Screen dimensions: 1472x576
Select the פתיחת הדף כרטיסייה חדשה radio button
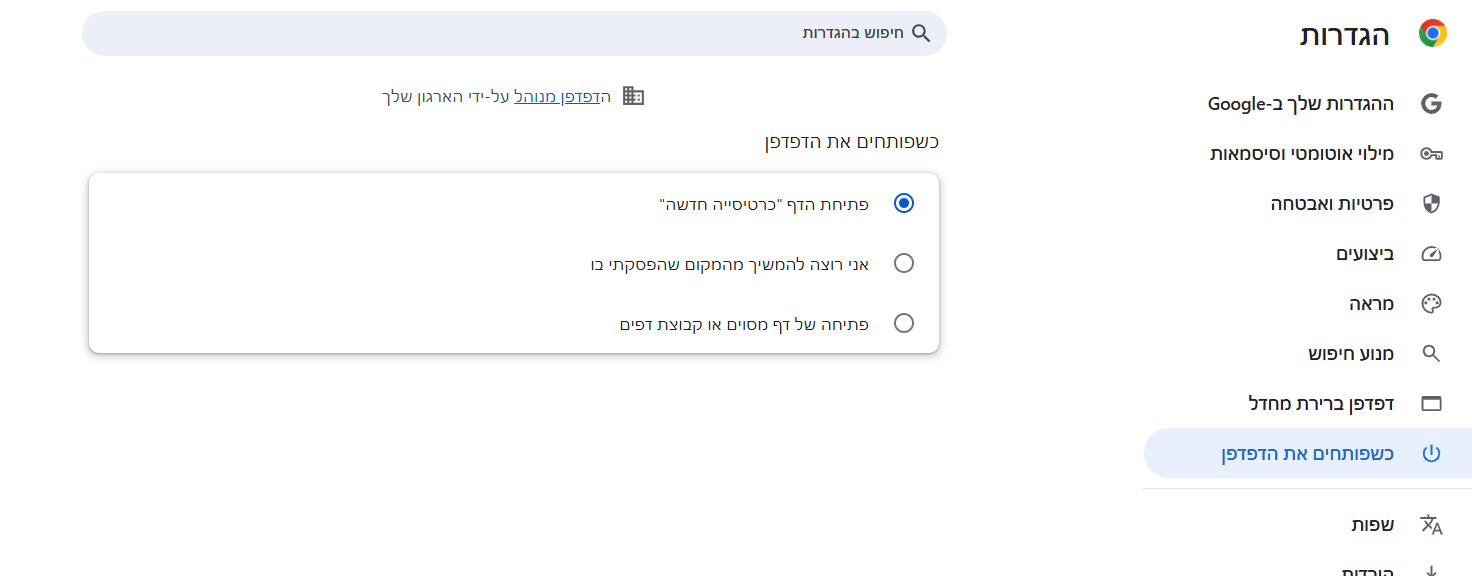[x=904, y=202]
